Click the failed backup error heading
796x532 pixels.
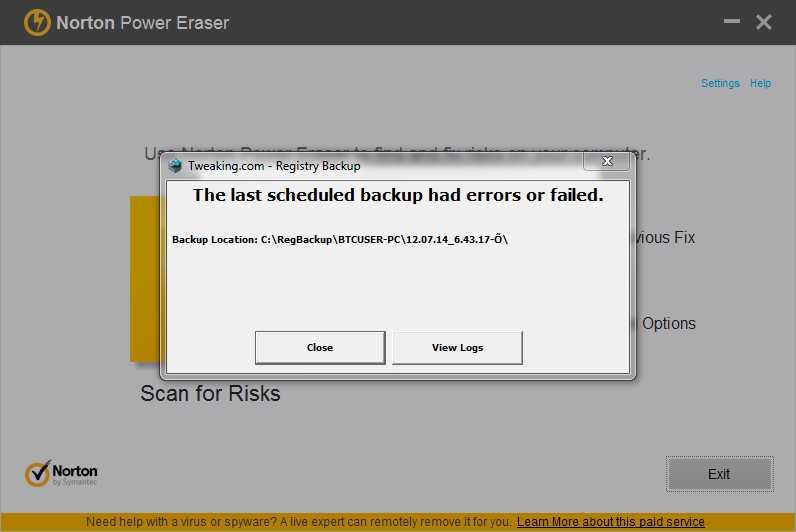click(398, 195)
